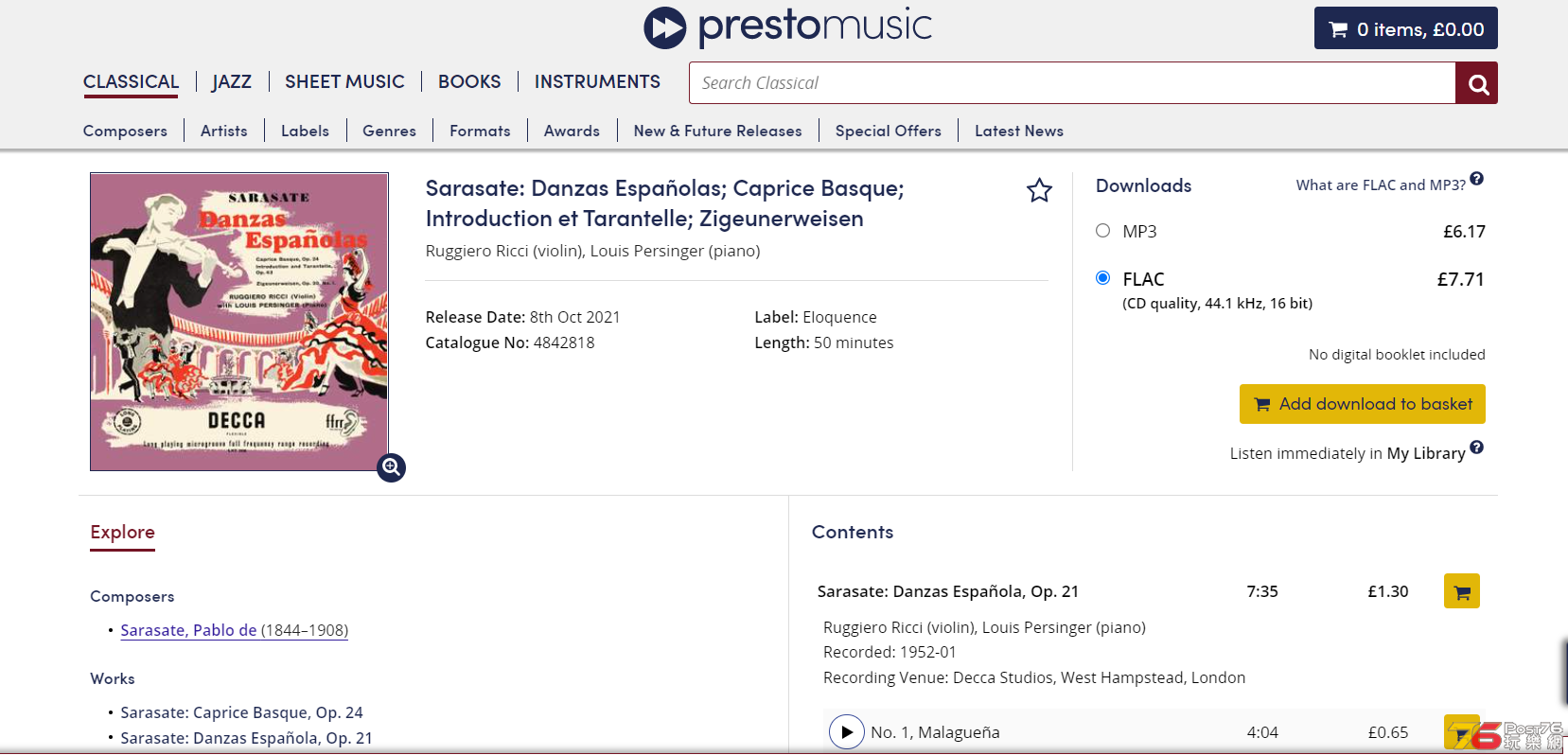Open New & Future Releases

(x=717, y=131)
